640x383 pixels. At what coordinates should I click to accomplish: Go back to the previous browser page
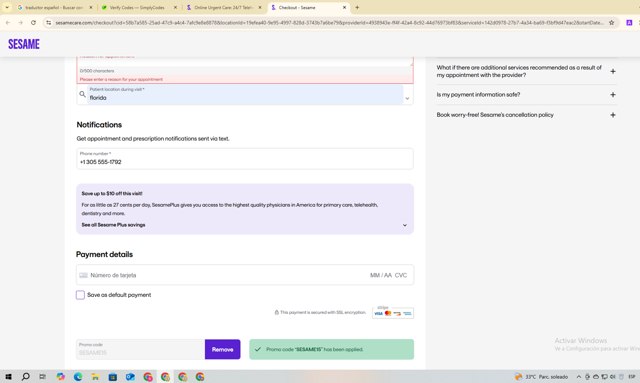click(8, 23)
